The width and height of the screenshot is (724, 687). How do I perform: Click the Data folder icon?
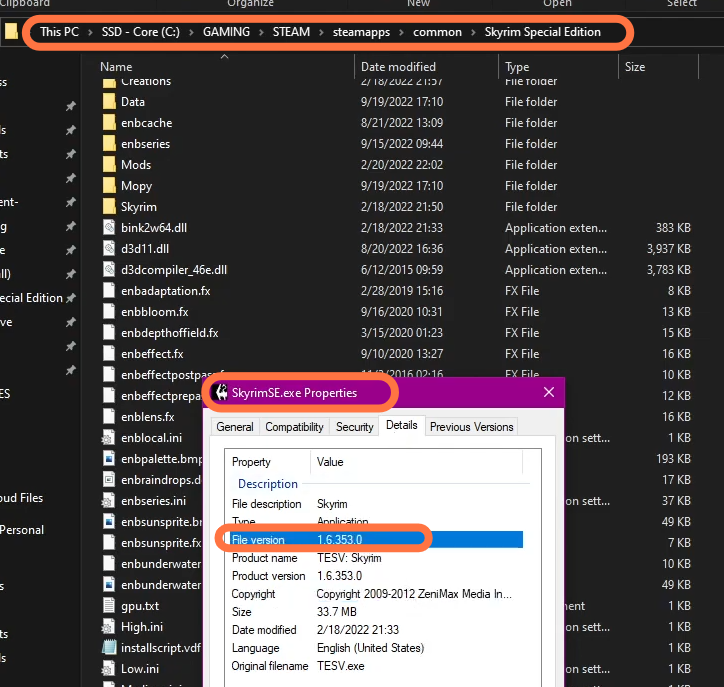coord(109,102)
